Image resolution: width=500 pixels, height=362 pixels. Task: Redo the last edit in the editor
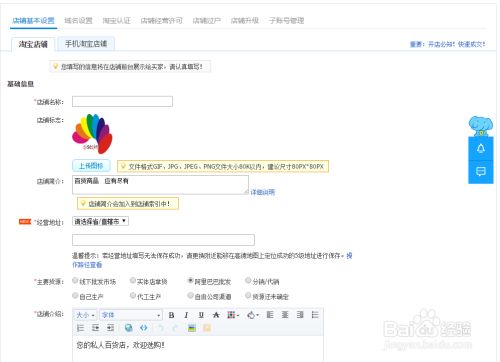tap(175, 328)
